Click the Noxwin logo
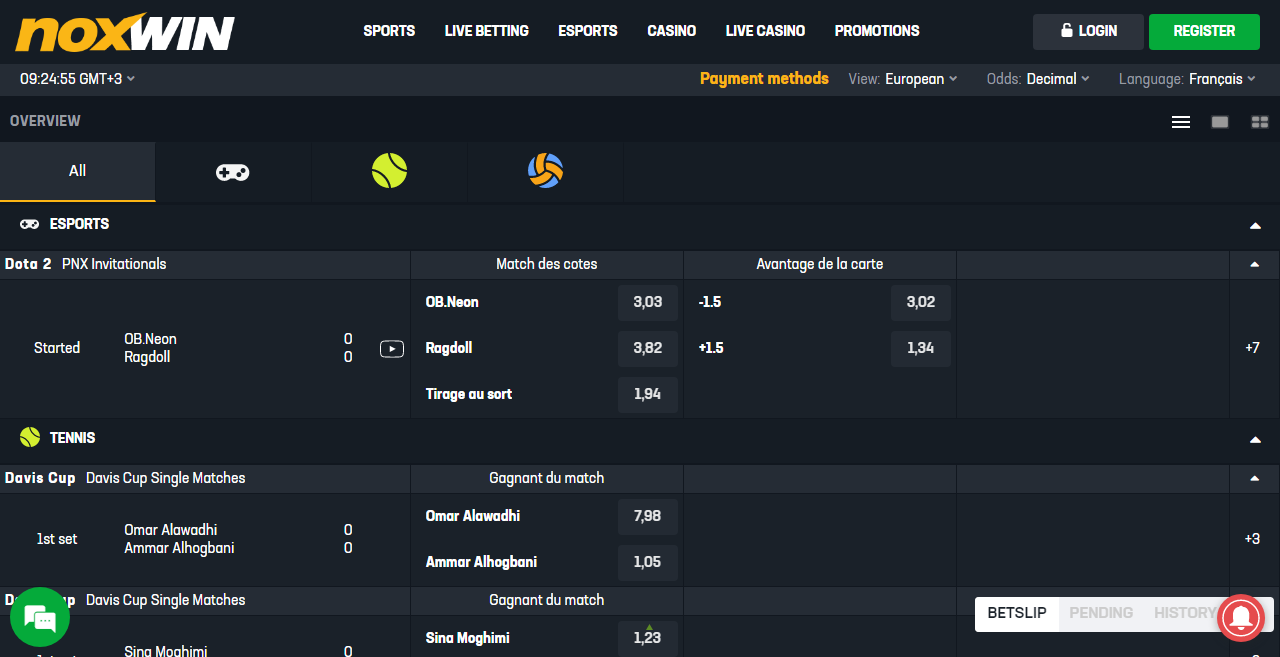 point(125,33)
